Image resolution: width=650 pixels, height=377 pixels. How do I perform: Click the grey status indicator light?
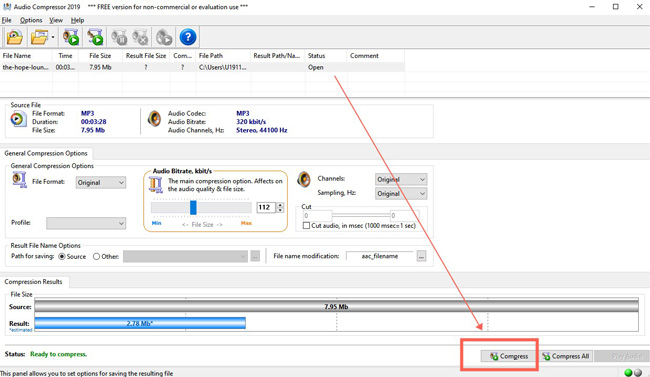click(638, 372)
